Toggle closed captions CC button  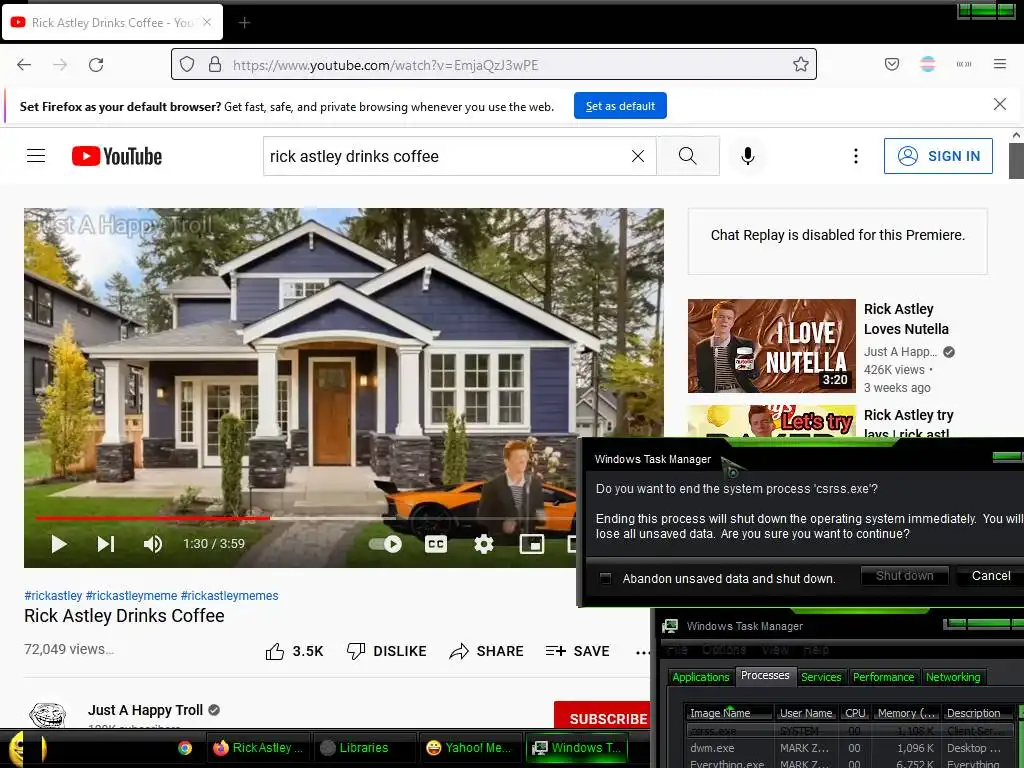coord(436,544)
